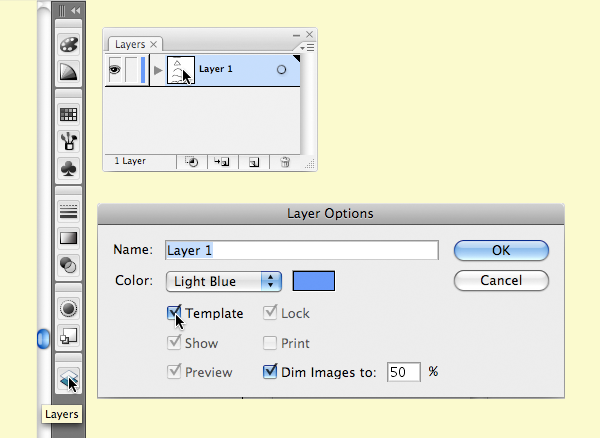Expand Layer 1 disclosure triangle
Image resolution: width=600 pixels, height=438 pixels.
coord(157,70)
